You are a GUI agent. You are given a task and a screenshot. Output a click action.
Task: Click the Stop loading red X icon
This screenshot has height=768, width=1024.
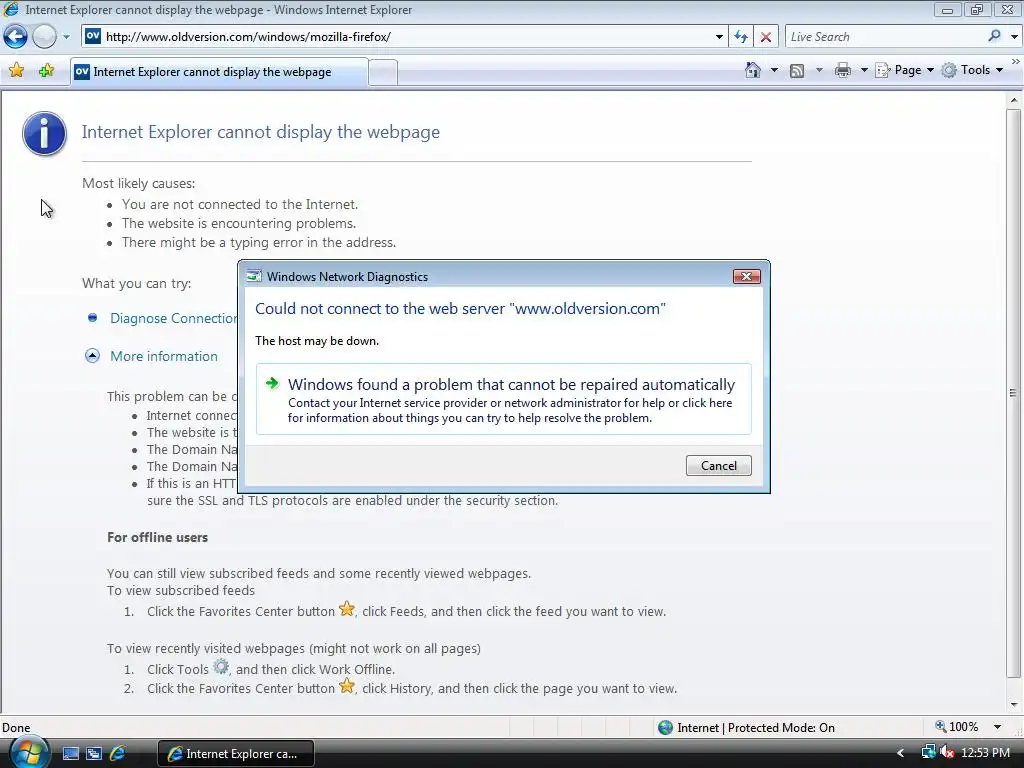pyautogui.click(x=766, y=37)
